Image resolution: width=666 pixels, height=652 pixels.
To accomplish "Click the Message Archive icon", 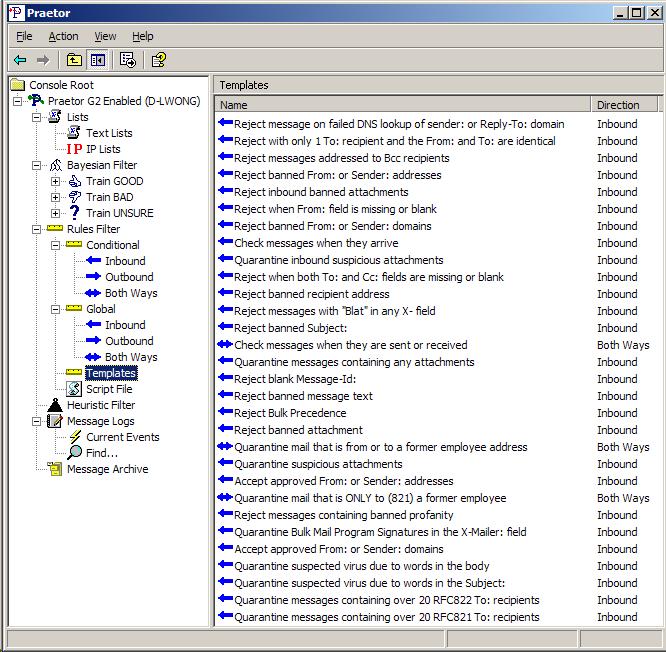I will click(x=55, y=469).
